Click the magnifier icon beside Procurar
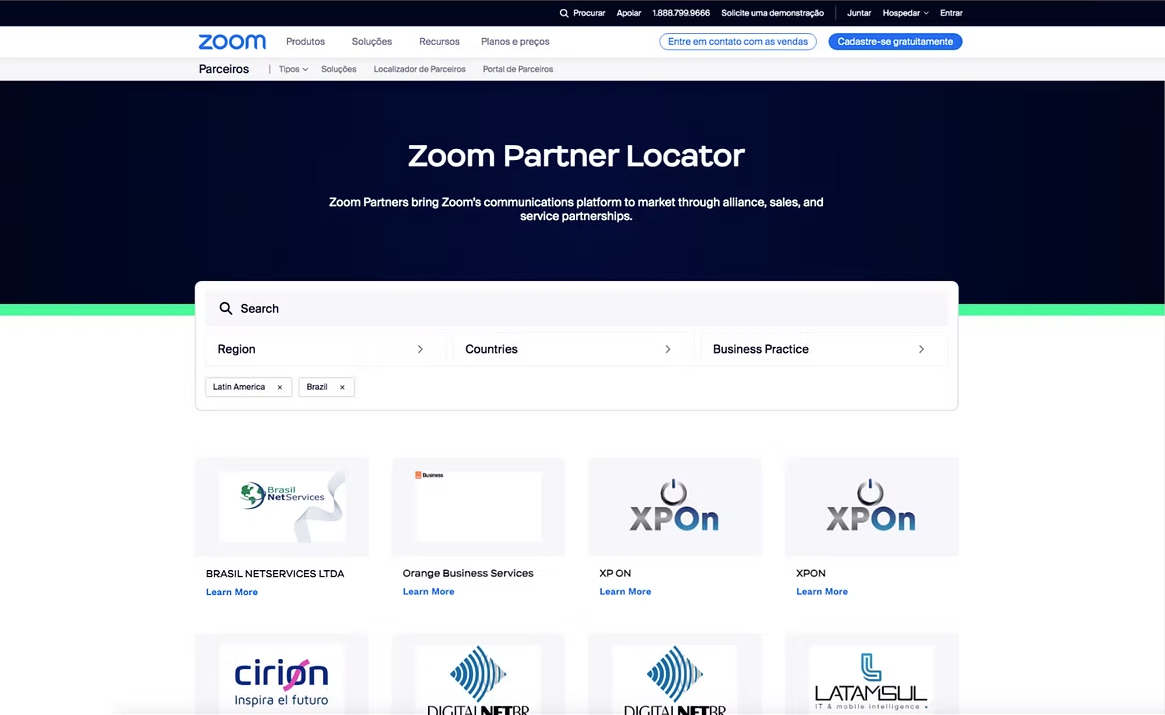The image size is (1165, 715). tap(564, 13)
